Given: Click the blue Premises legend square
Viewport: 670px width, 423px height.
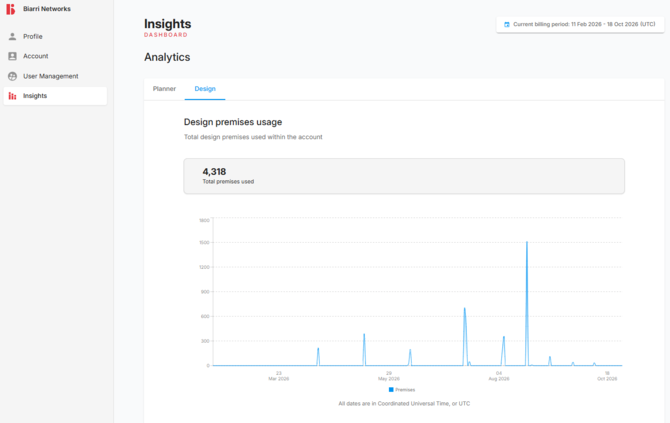Looking at the screenshot, I should click(x=391, y=390).
